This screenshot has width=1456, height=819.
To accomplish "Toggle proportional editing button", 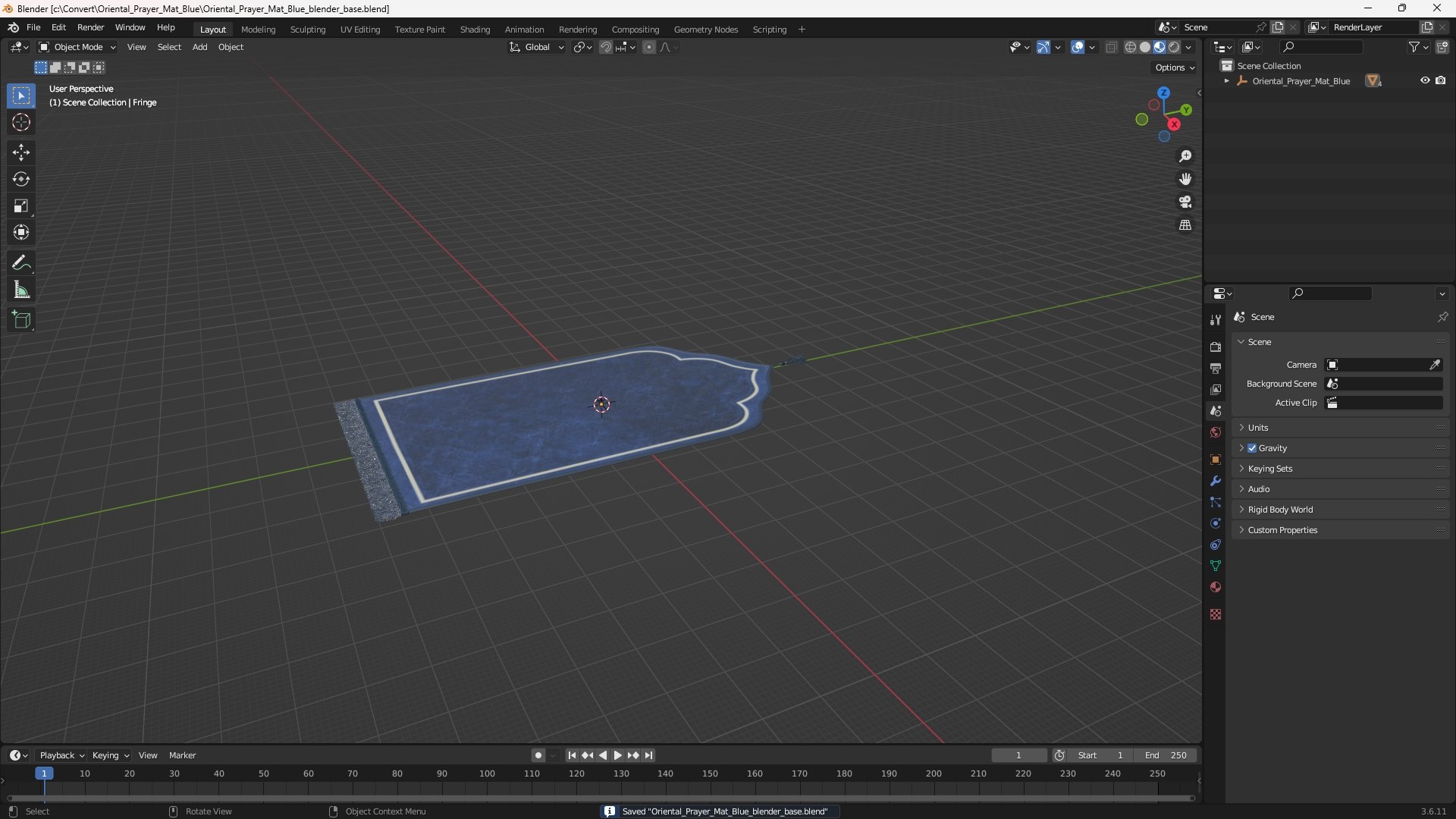I will pyautogui.click(x=649, y=47).
